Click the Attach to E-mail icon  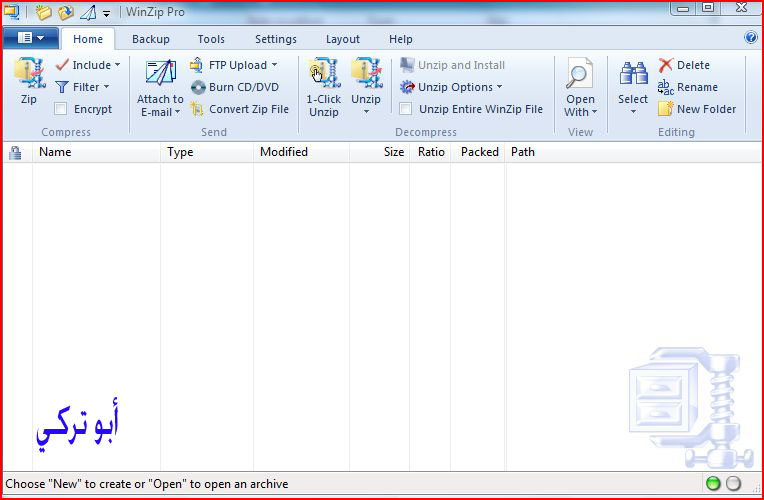160,74
